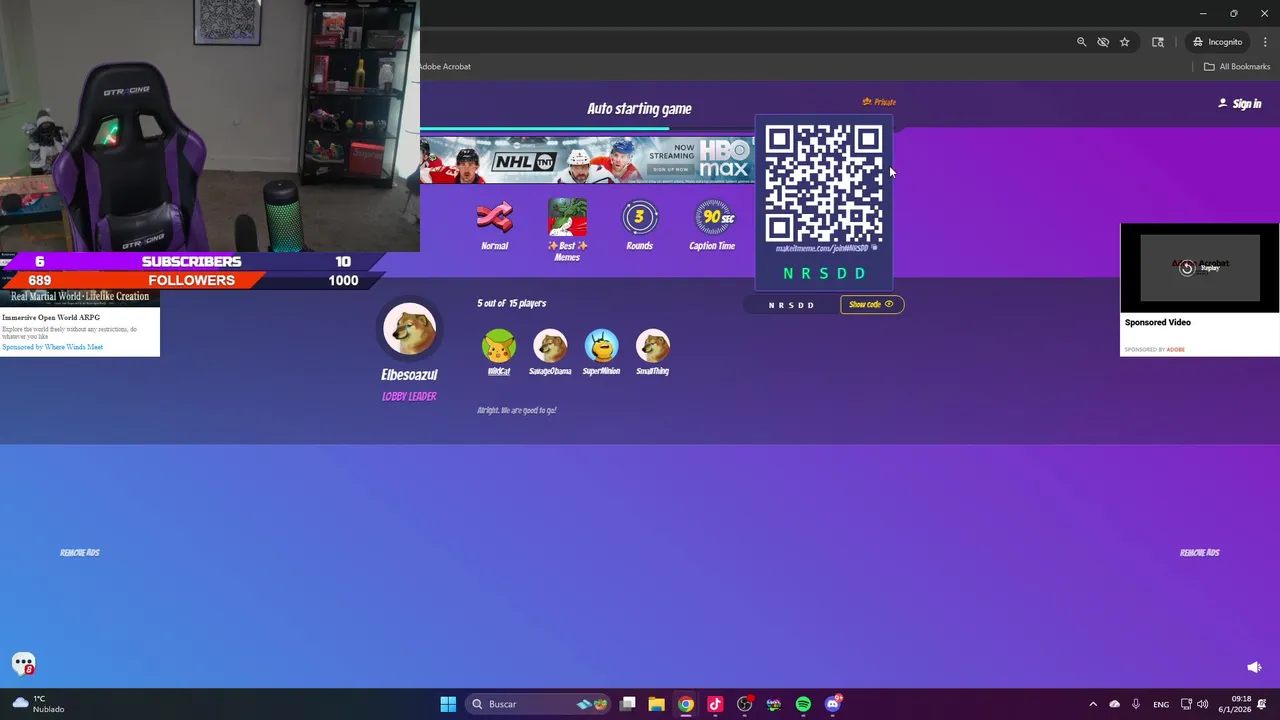Toggle the Show code eye button
Viewport: 1280px width, 720px height.
(872, 304)
